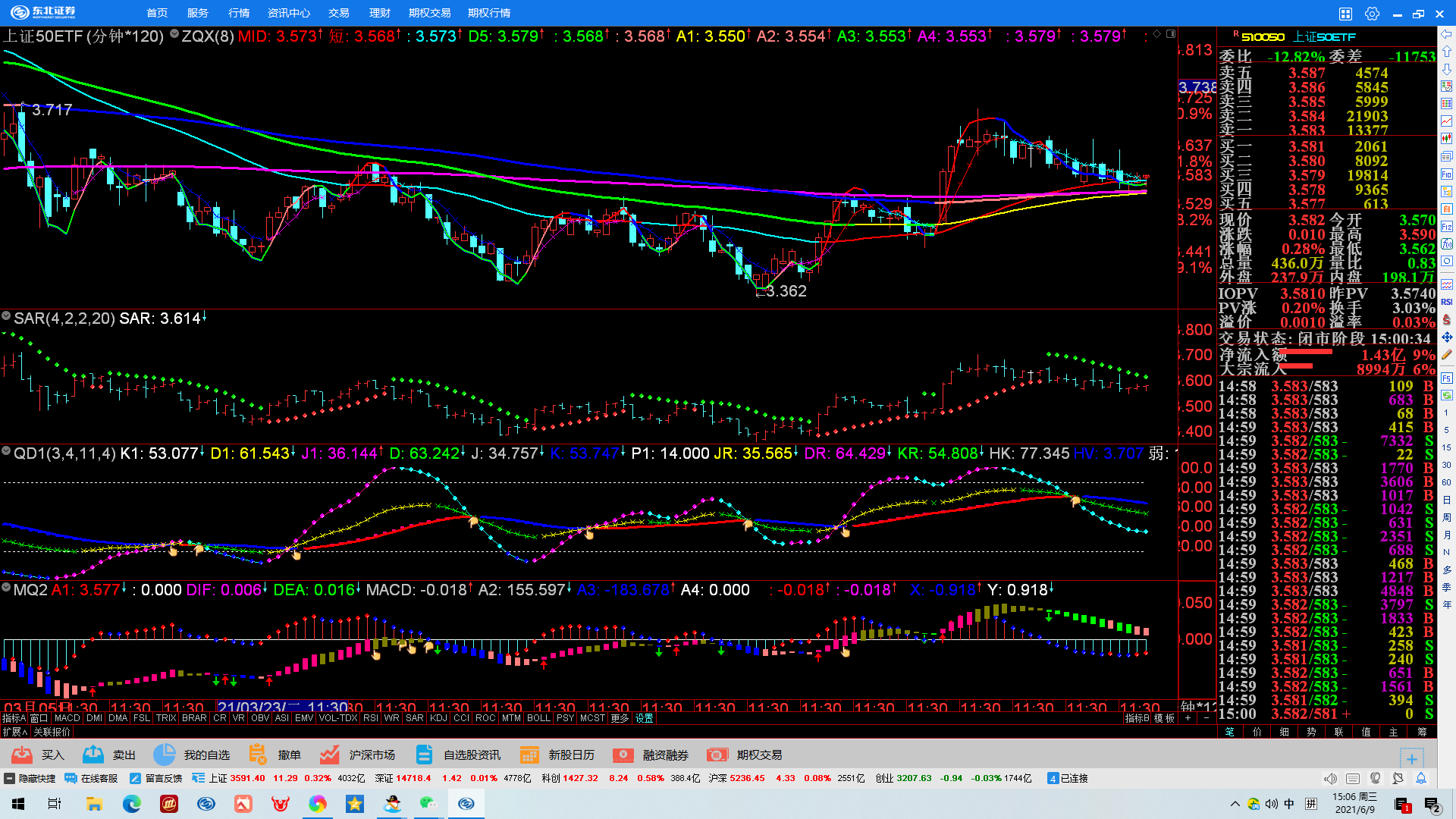
Task: Click the 买入 buy icon
Action: coord(22,755)
